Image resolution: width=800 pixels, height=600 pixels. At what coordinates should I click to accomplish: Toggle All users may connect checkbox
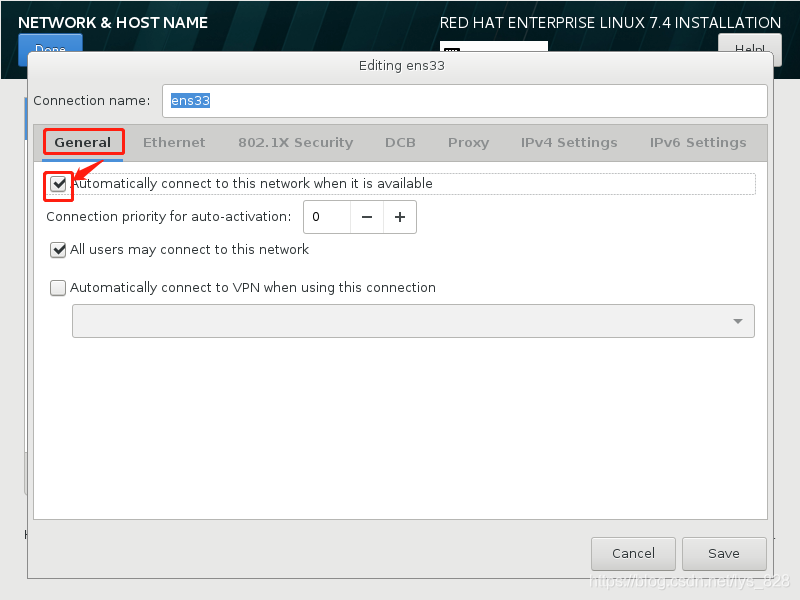58,250
